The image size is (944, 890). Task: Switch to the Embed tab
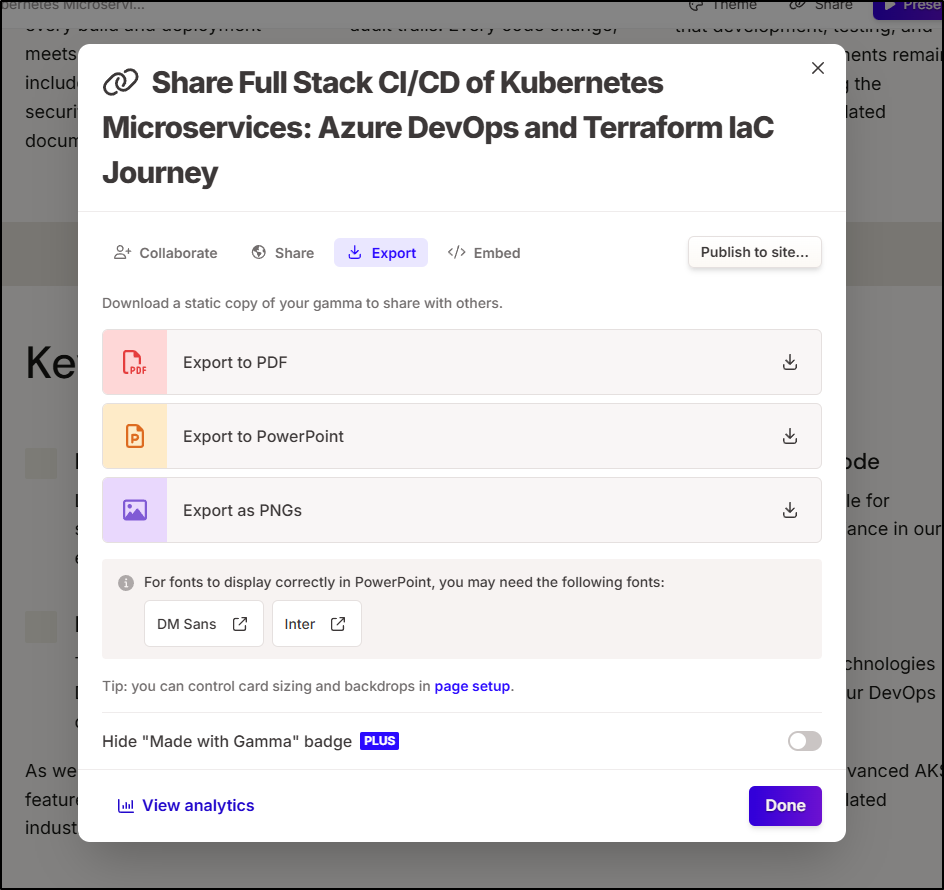click(x=484, y=253)
